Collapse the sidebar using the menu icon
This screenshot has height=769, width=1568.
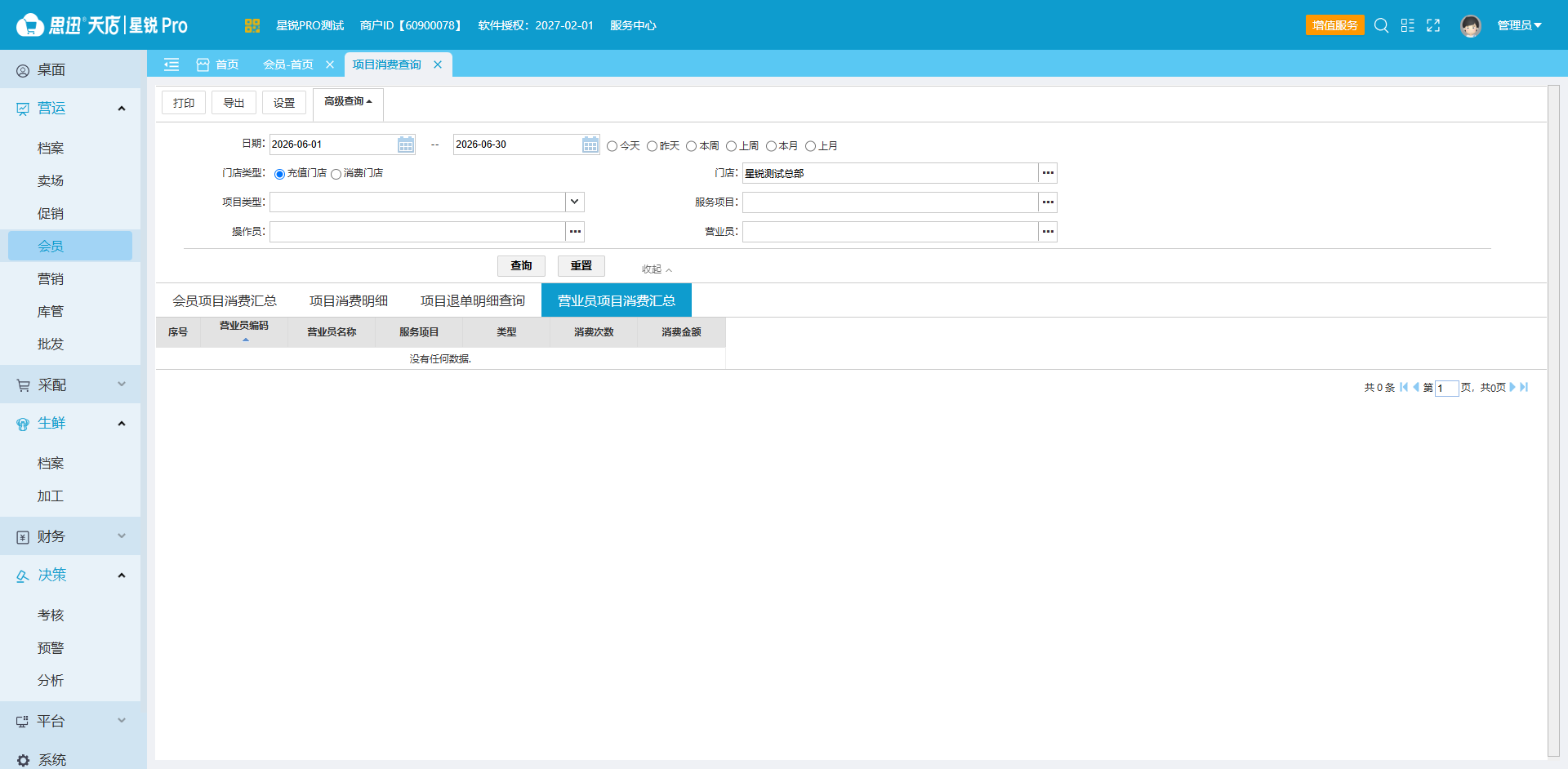point(171,64)
